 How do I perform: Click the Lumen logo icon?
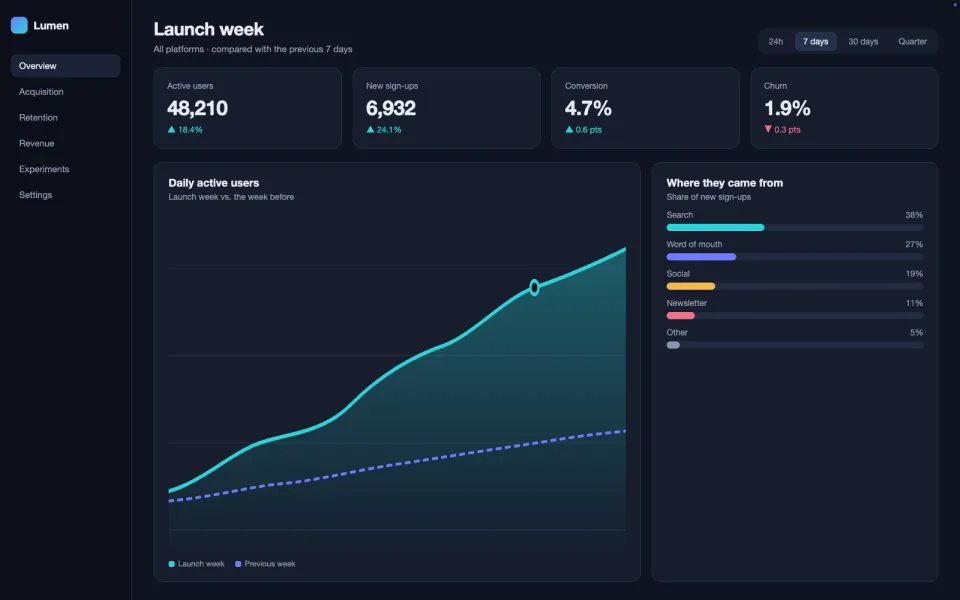click(x=19, y=25)
